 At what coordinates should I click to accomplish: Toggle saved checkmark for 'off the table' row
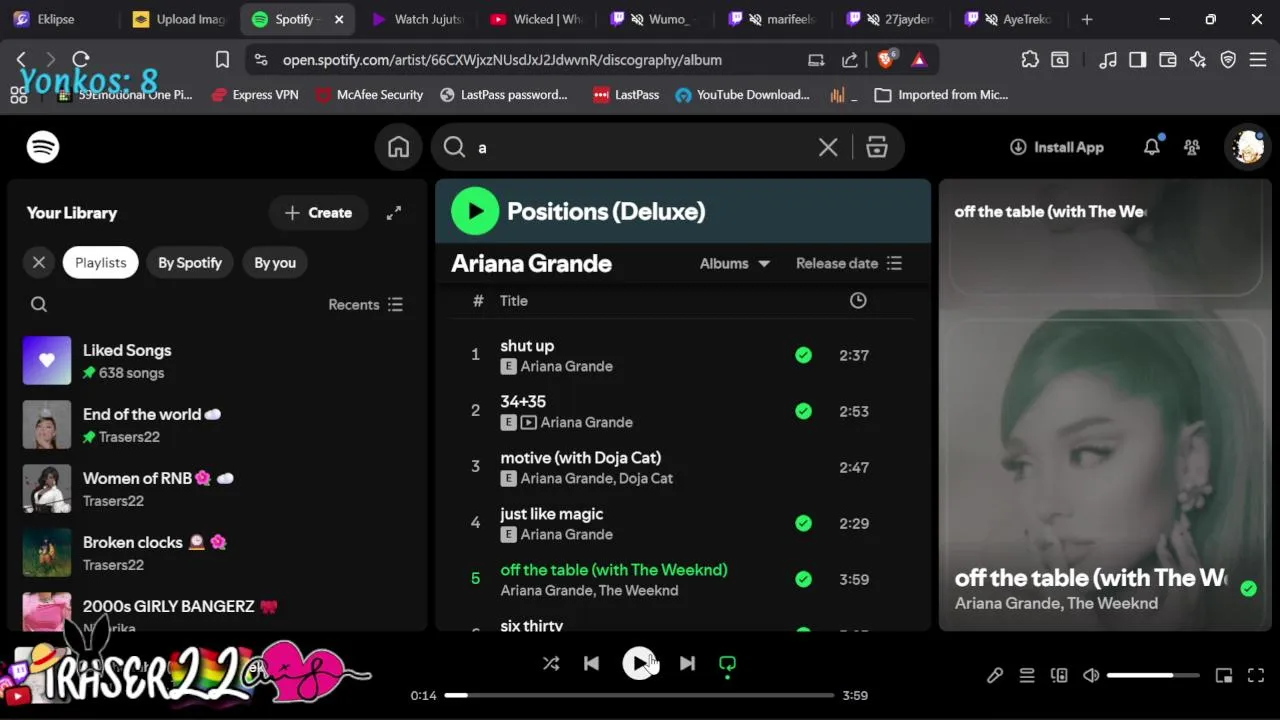[x=803, y=579]
